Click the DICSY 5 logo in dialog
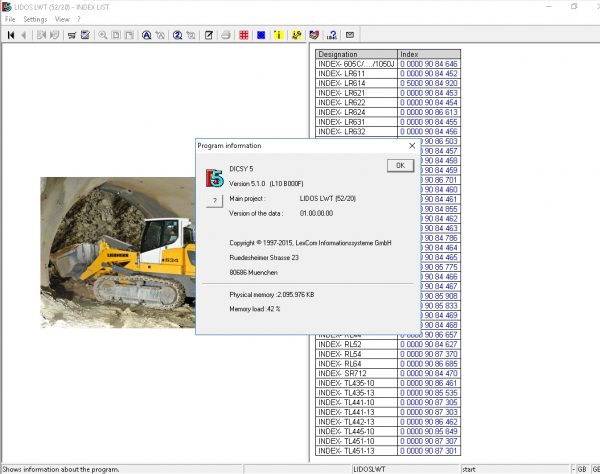This screenshot has width=600, height=474. click(x=215, y=178)
